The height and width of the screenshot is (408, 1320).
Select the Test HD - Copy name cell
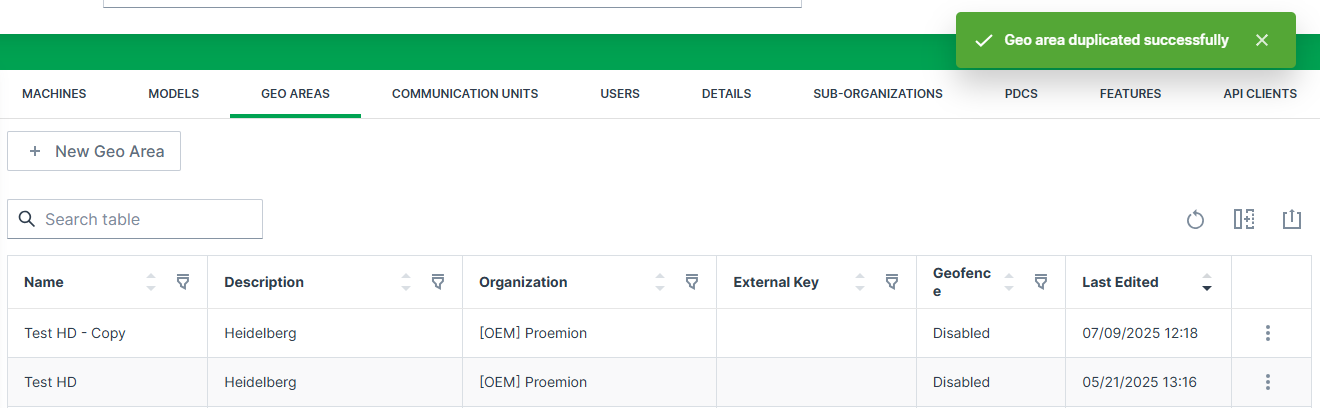tap(75, 333)
